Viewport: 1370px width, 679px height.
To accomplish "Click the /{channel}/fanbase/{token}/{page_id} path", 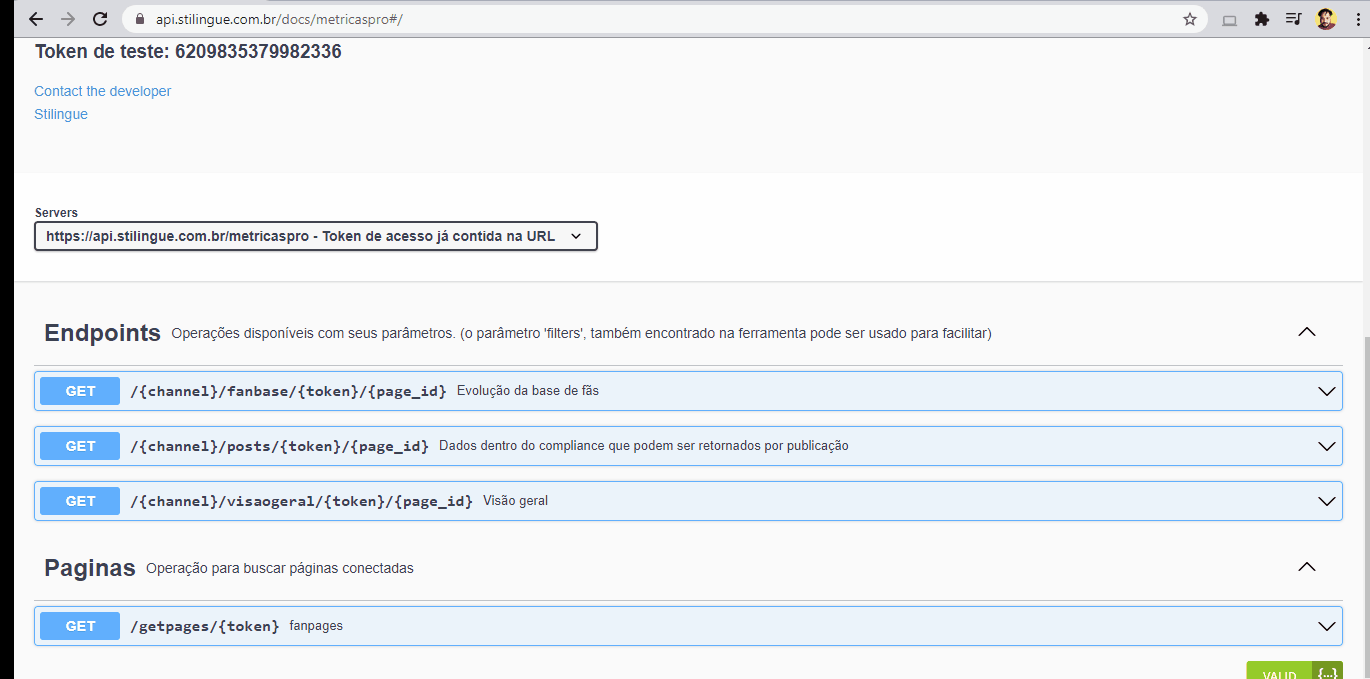I will (x=289, y=391).
